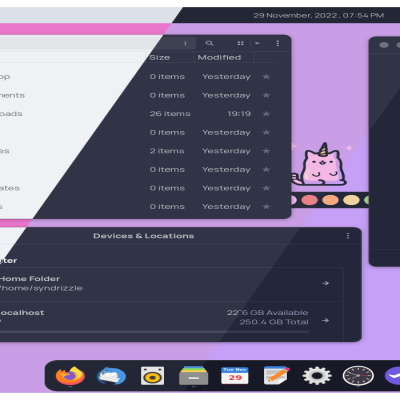Open the Calendar icon showing 29
The height and width of the screenshot is (400, 400).
tap(235, 376)
